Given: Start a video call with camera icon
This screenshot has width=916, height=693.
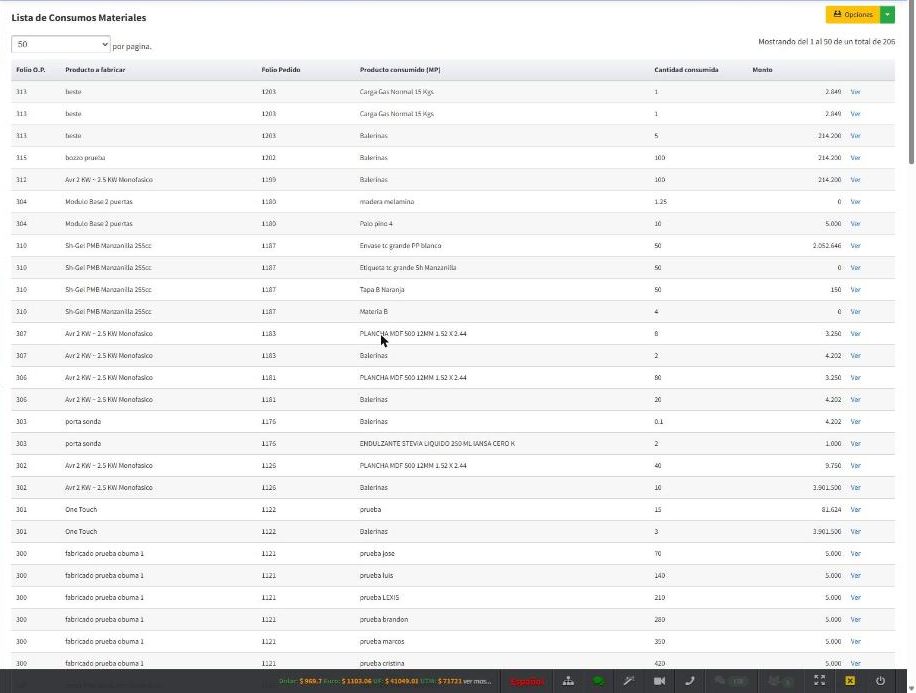Looking at the screenshot, I should (659, 681).
